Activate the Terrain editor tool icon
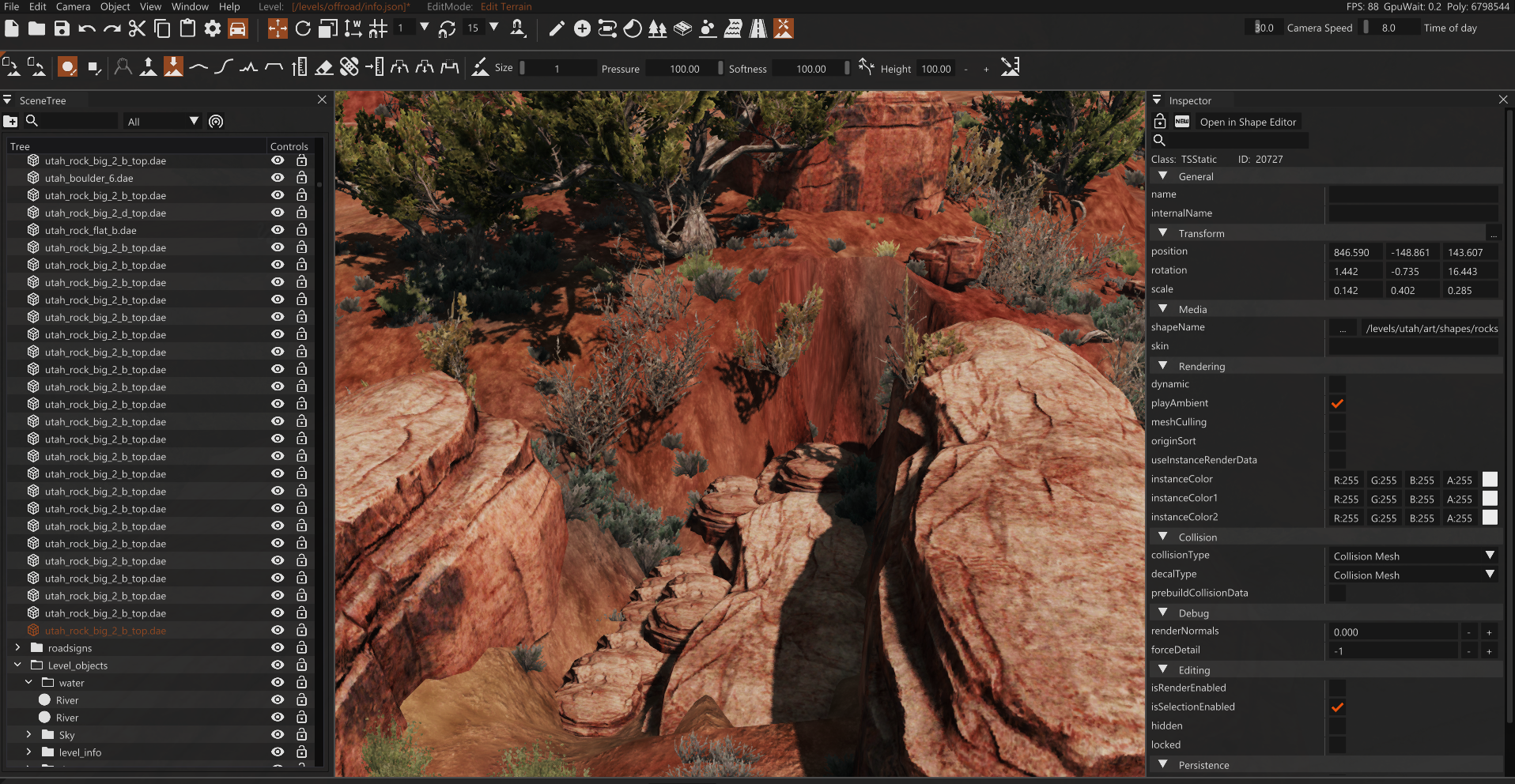This screenshot has height=784, width=1515. pos(783,28)
